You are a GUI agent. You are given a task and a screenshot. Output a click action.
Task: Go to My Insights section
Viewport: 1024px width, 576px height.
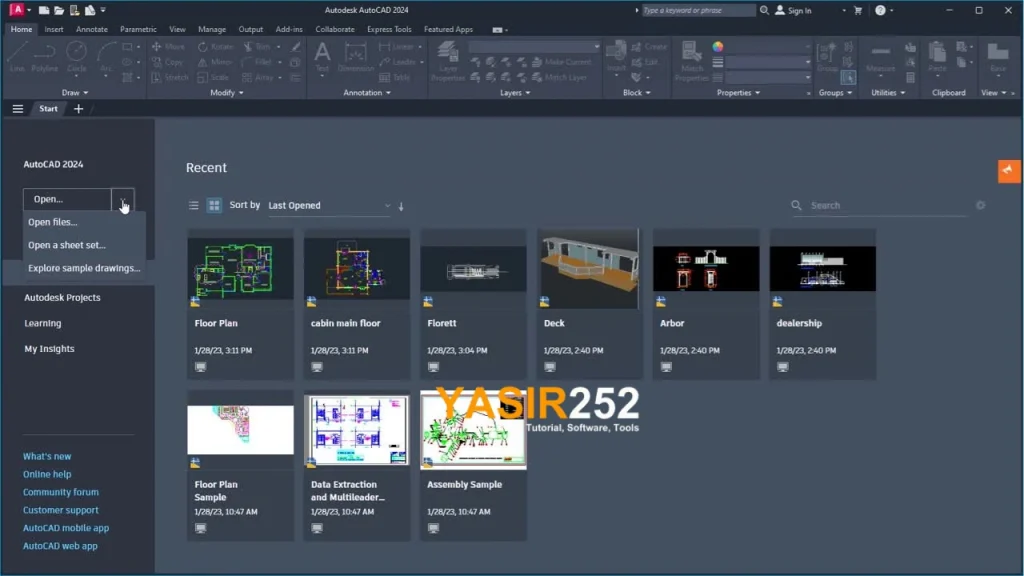(50, 349)
